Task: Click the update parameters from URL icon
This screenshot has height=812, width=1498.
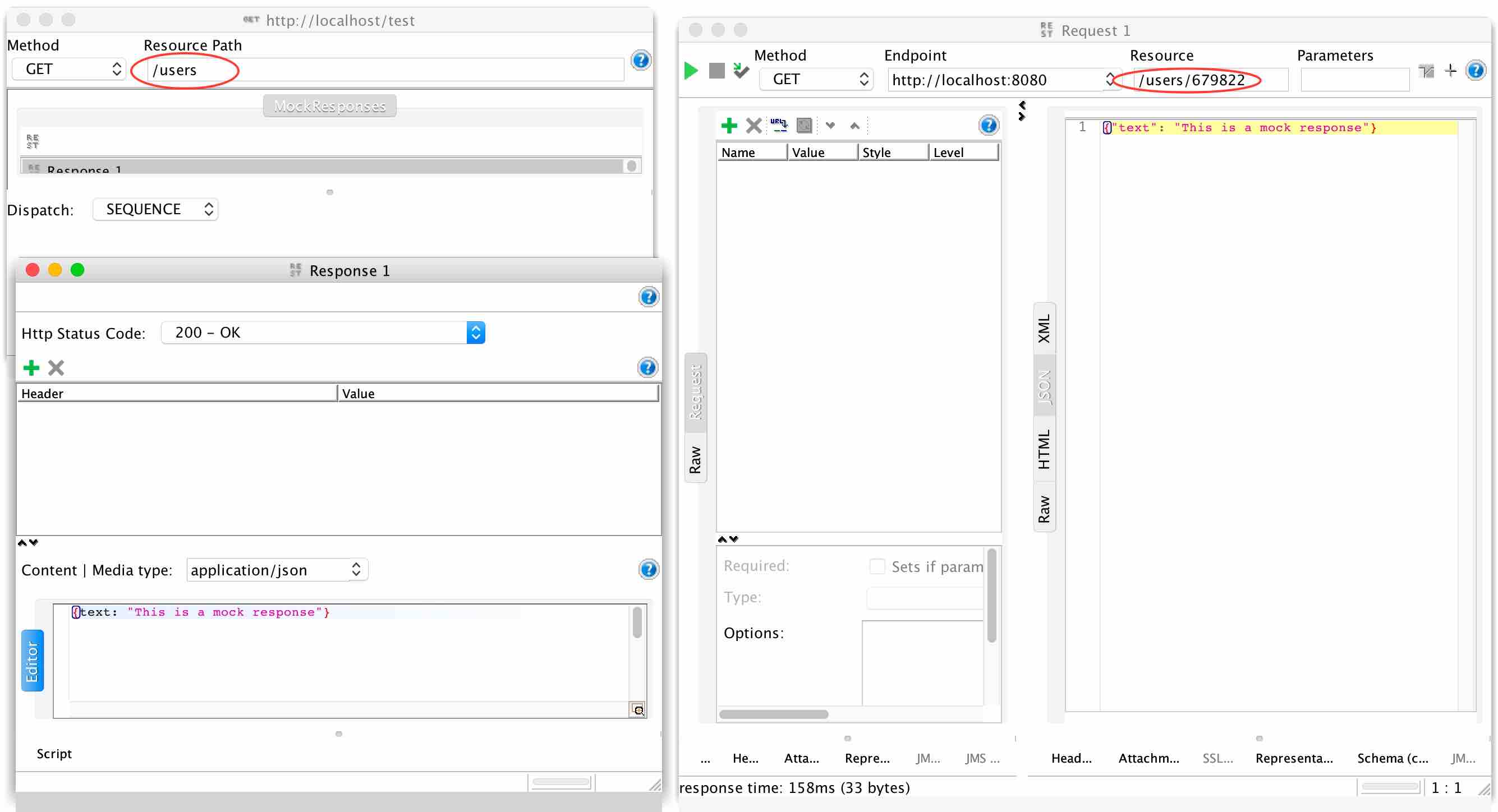Action: [779, 125]
